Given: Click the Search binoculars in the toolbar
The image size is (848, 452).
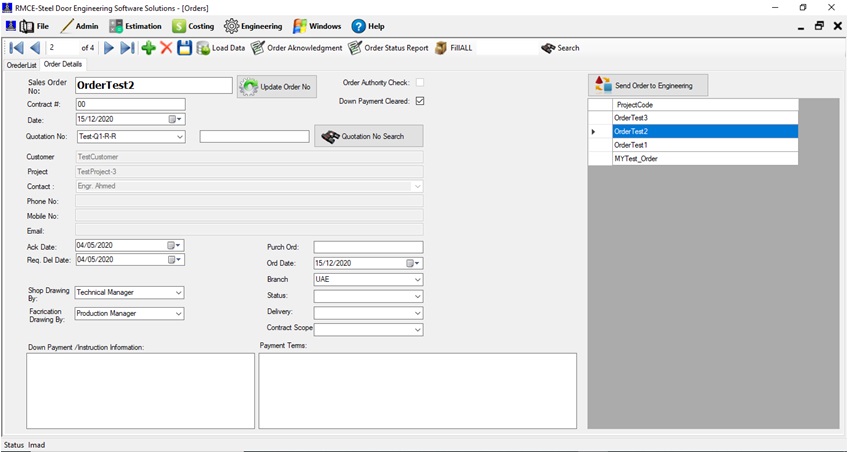Looking at the screenshot, I should click(560, 48).
